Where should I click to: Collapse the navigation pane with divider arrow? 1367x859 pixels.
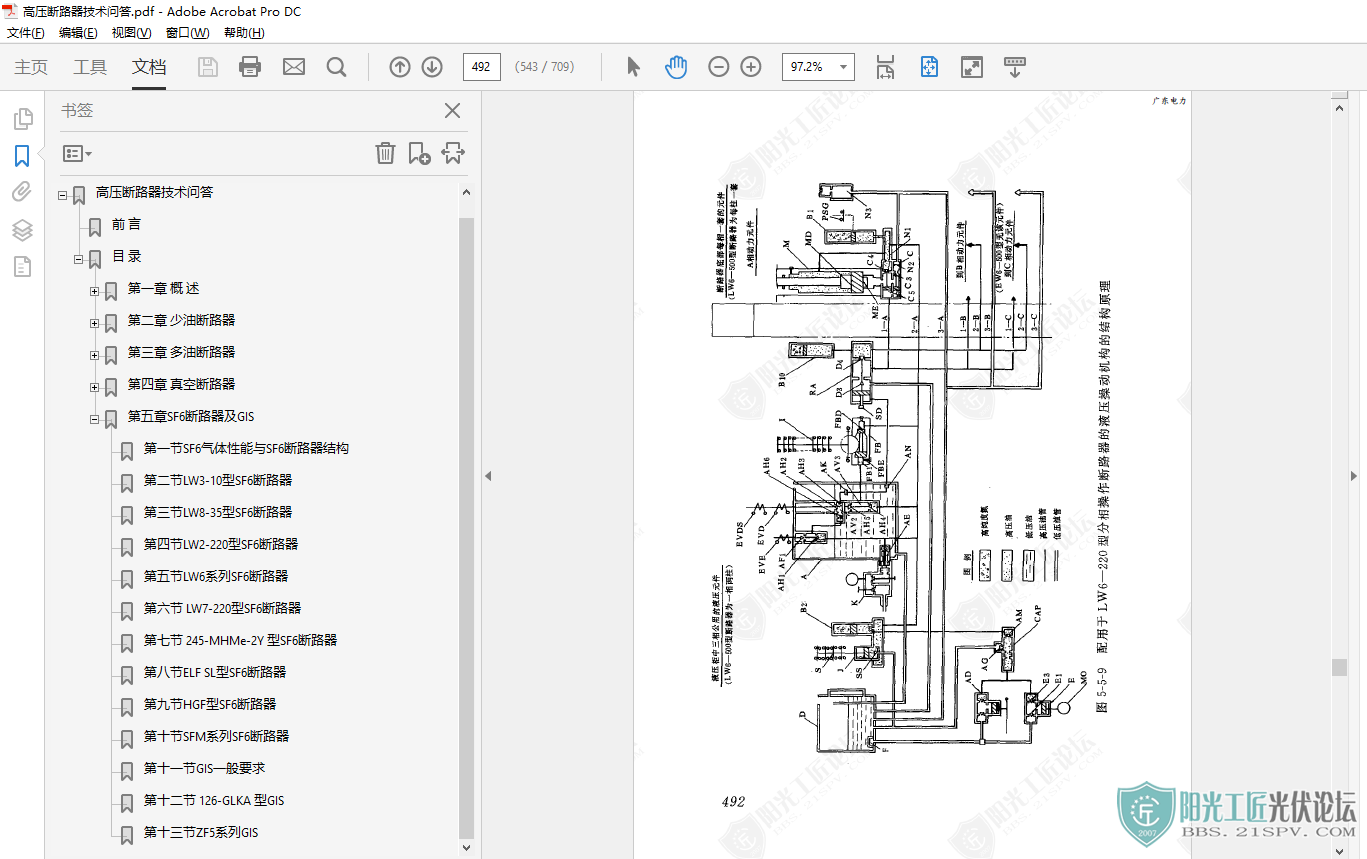(488, 476)
